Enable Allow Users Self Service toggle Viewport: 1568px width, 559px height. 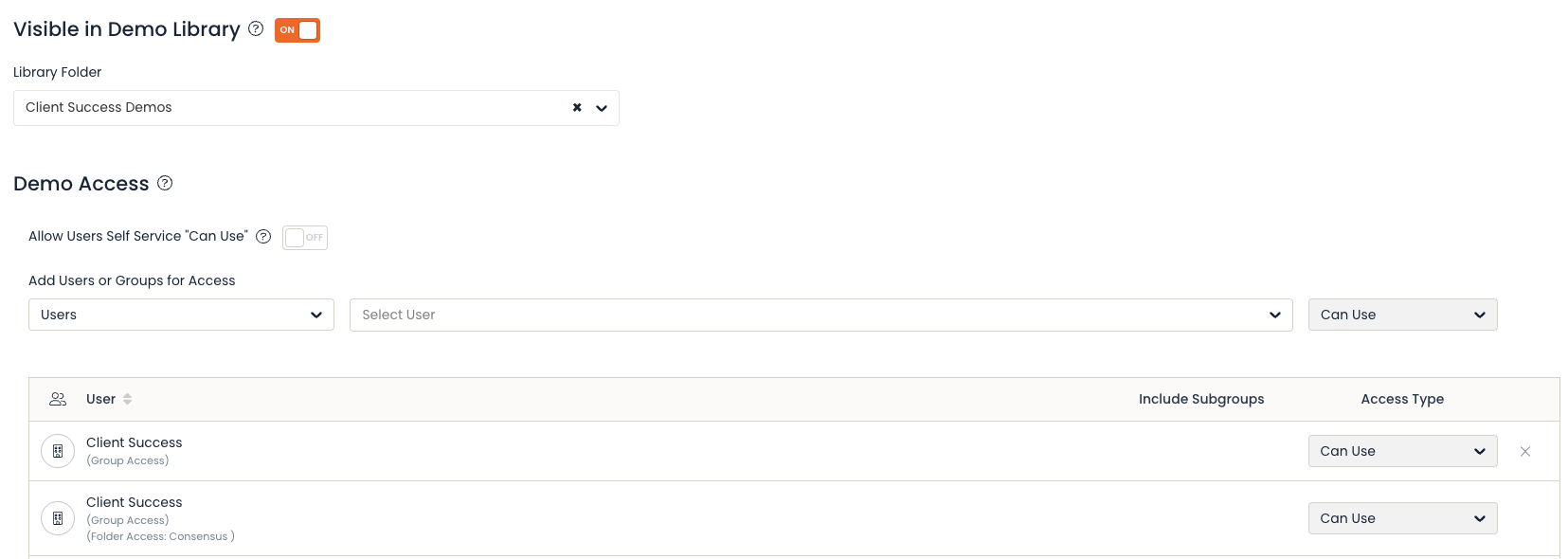tap(305, 237)
